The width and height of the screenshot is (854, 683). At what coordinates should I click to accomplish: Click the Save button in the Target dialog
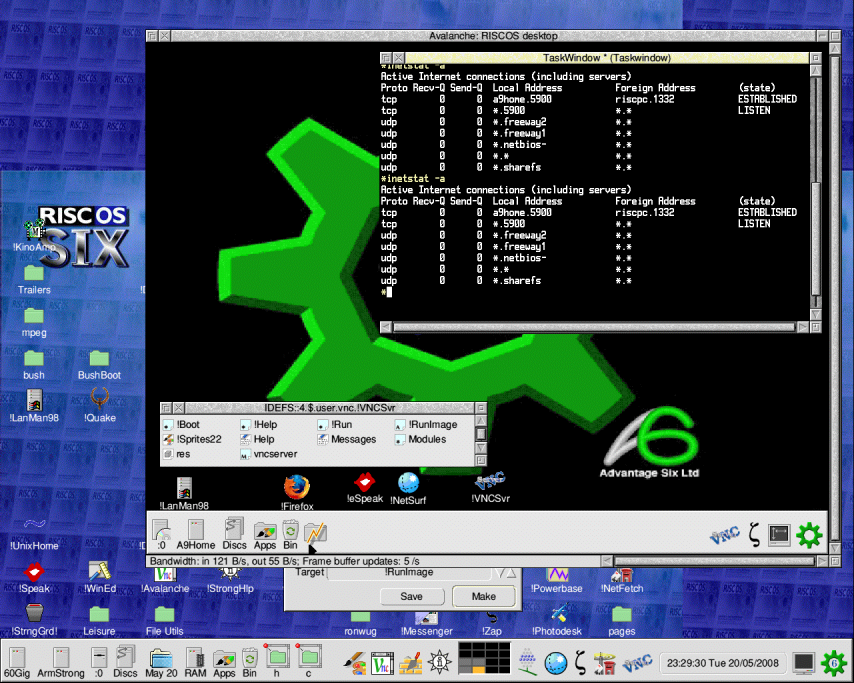coord(411,596)
